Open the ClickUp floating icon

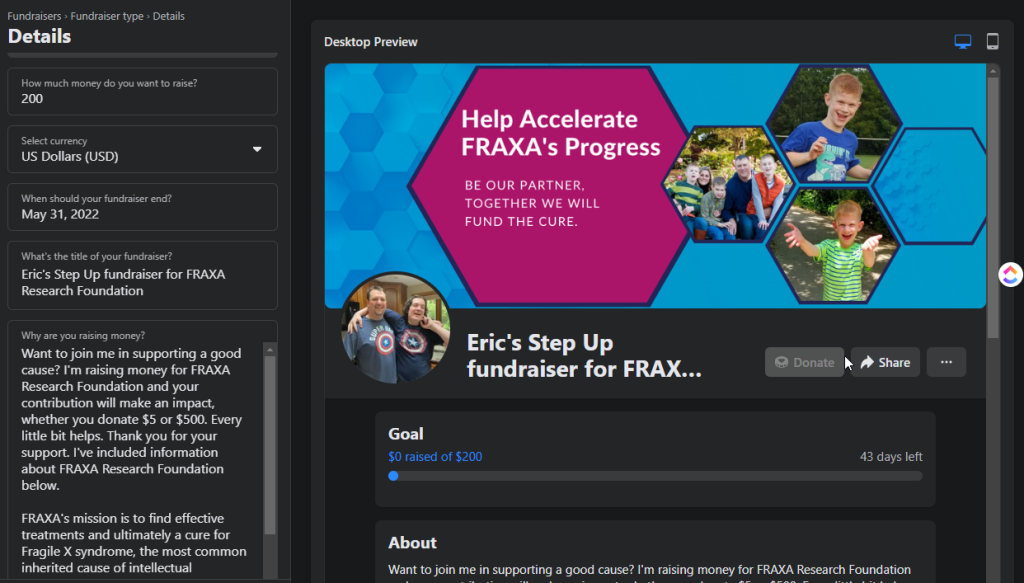(x=1010, y=274)
